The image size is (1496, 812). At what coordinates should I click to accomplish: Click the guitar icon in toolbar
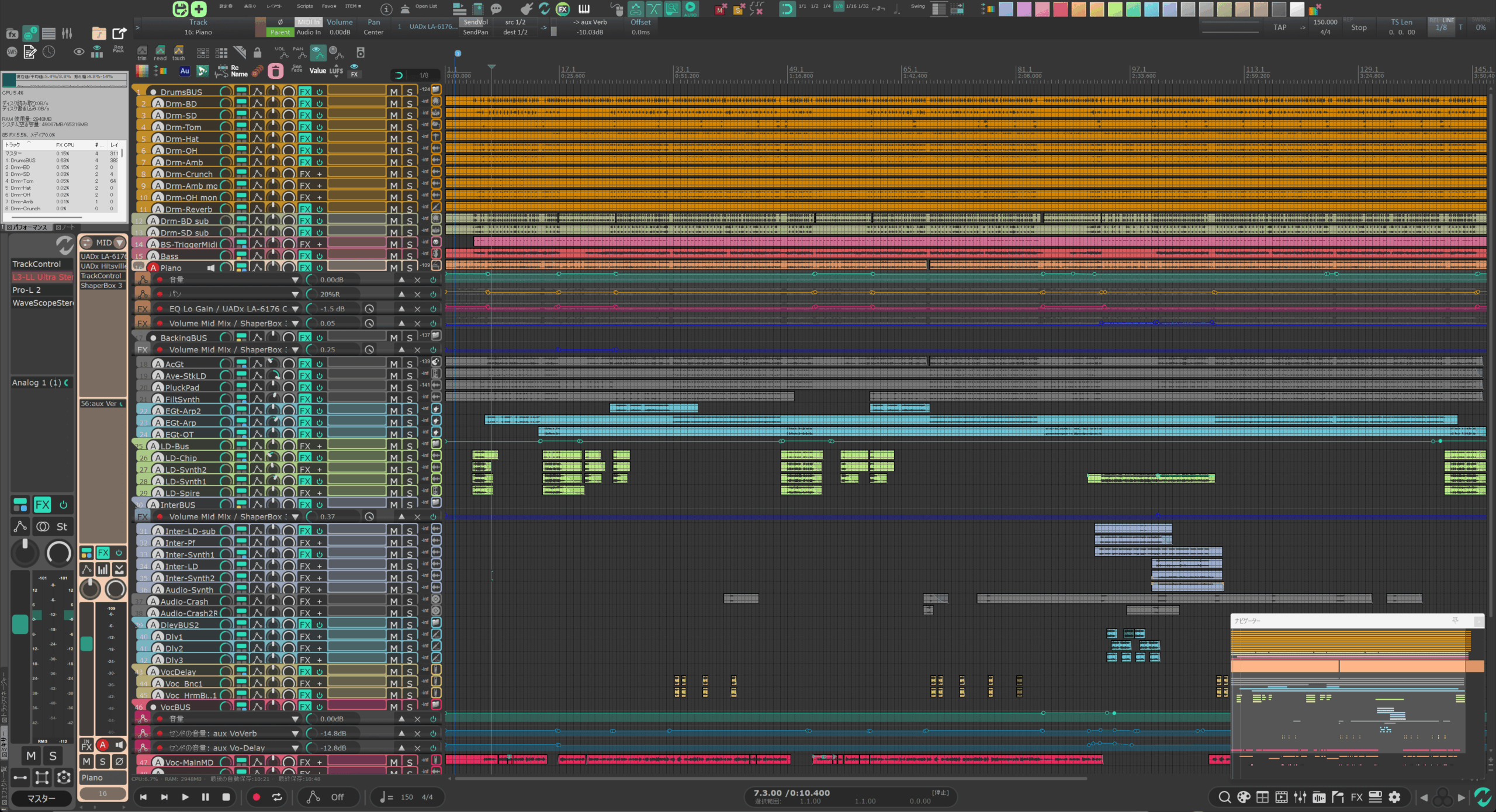pos(526,9)
